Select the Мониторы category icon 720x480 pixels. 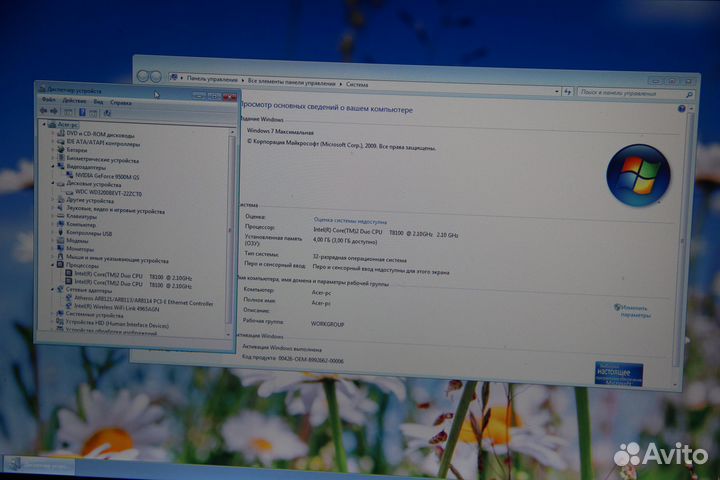pos(61,248)
